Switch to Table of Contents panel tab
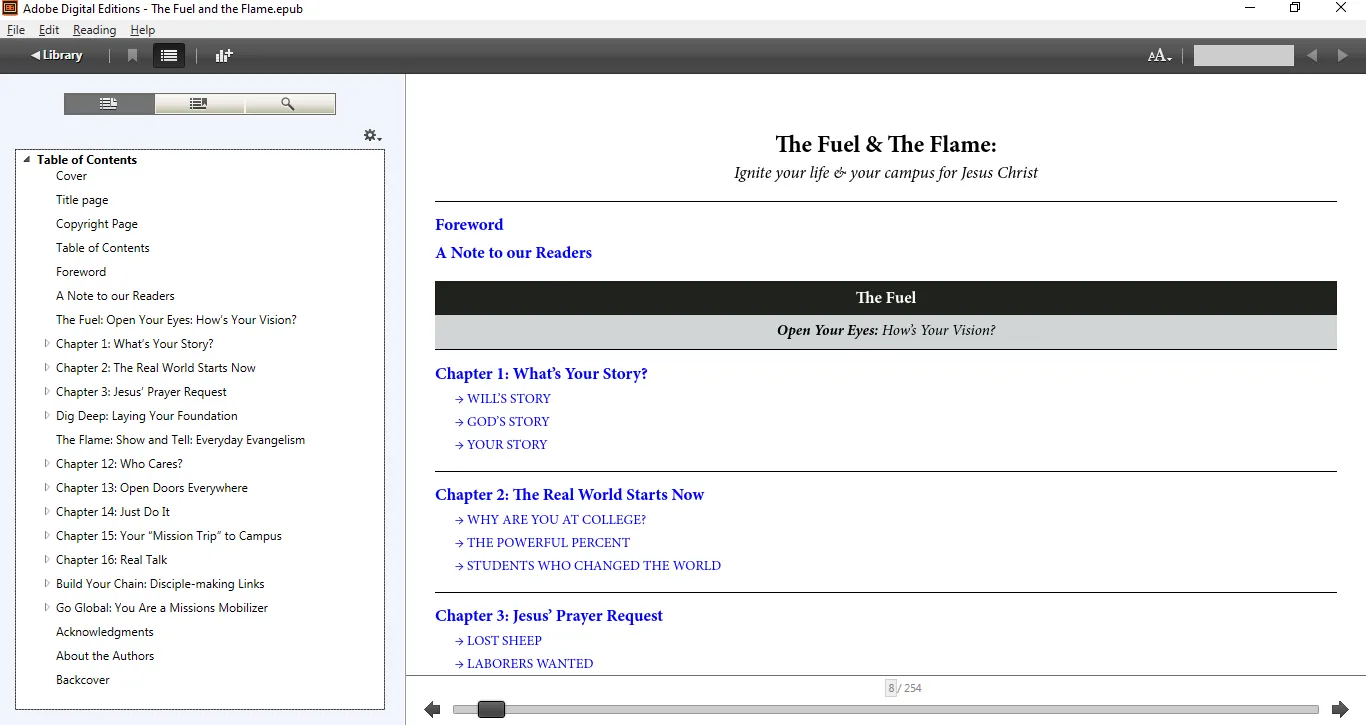Image resolution: width=1366 pixels, height=725 pixels. click(x=109, y=104)
